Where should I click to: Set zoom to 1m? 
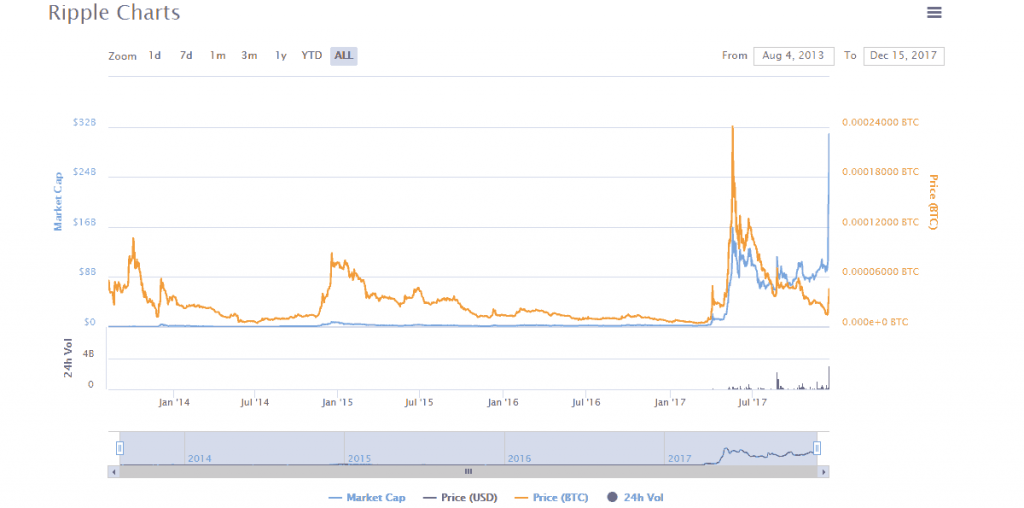(217, 56)
